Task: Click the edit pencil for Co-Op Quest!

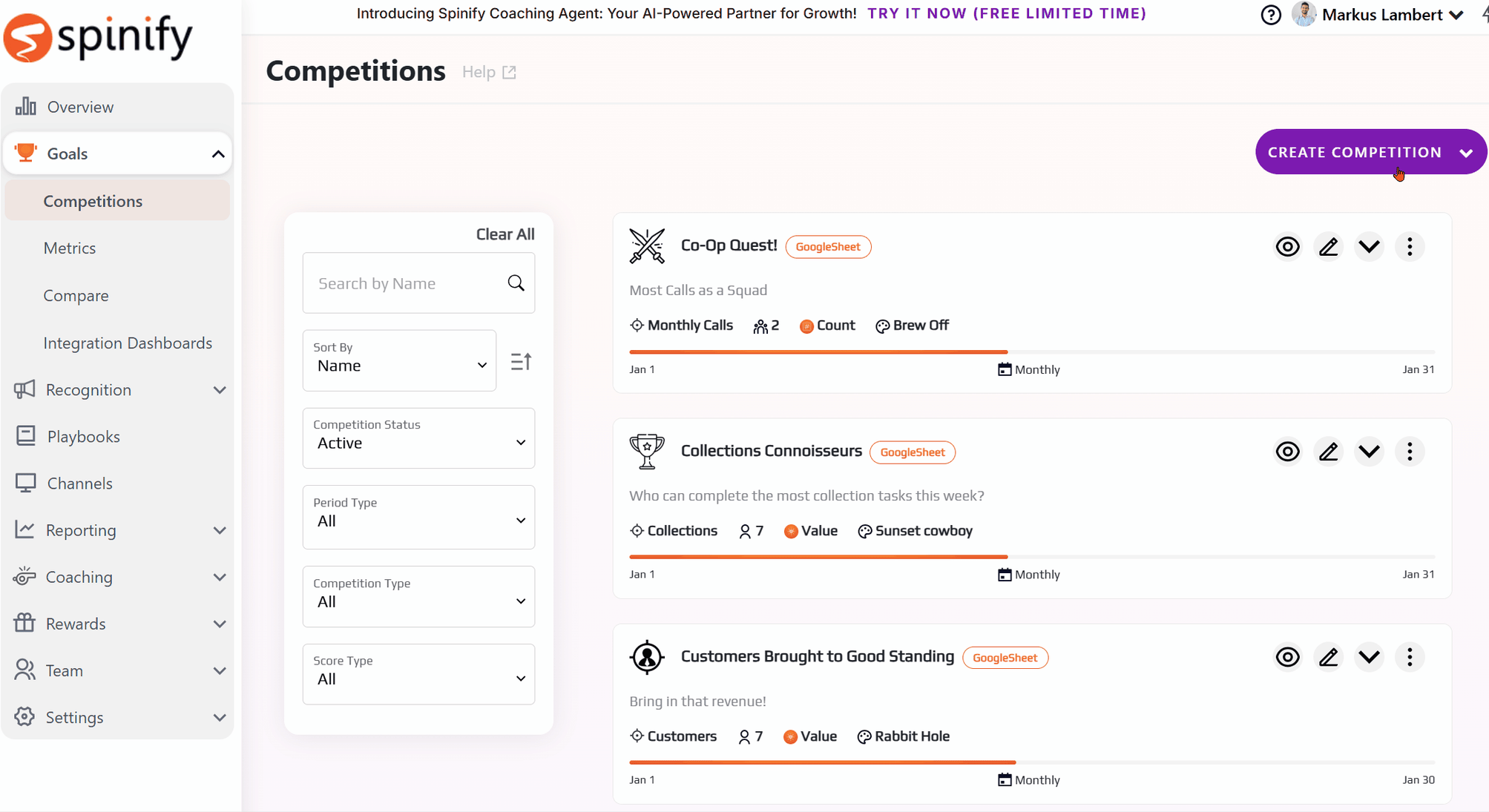Action: click(1328, 246)
